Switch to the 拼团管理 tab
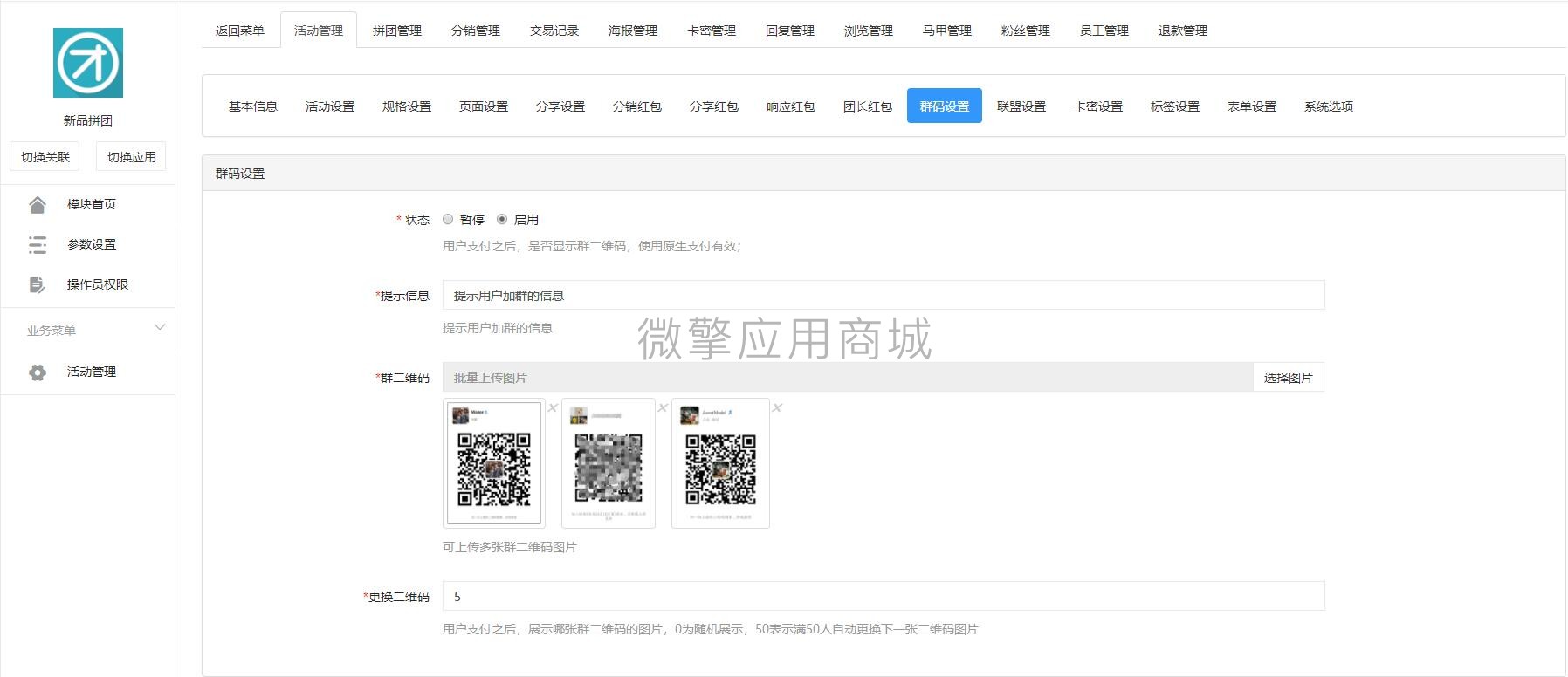The image size is (1568, 677). [x=397, y=31]
